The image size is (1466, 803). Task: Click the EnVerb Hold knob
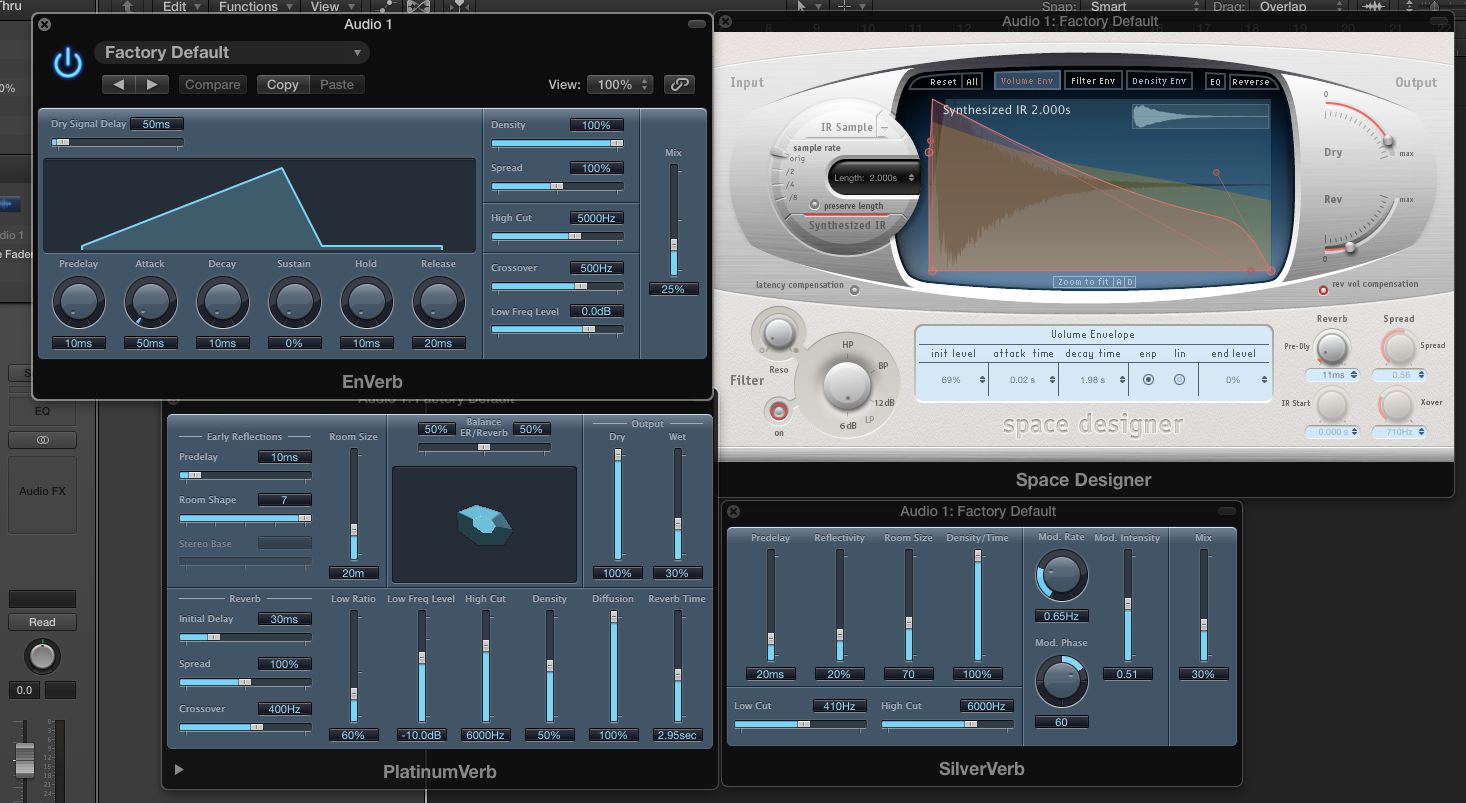pyautogui.click(x=367, y=301)
